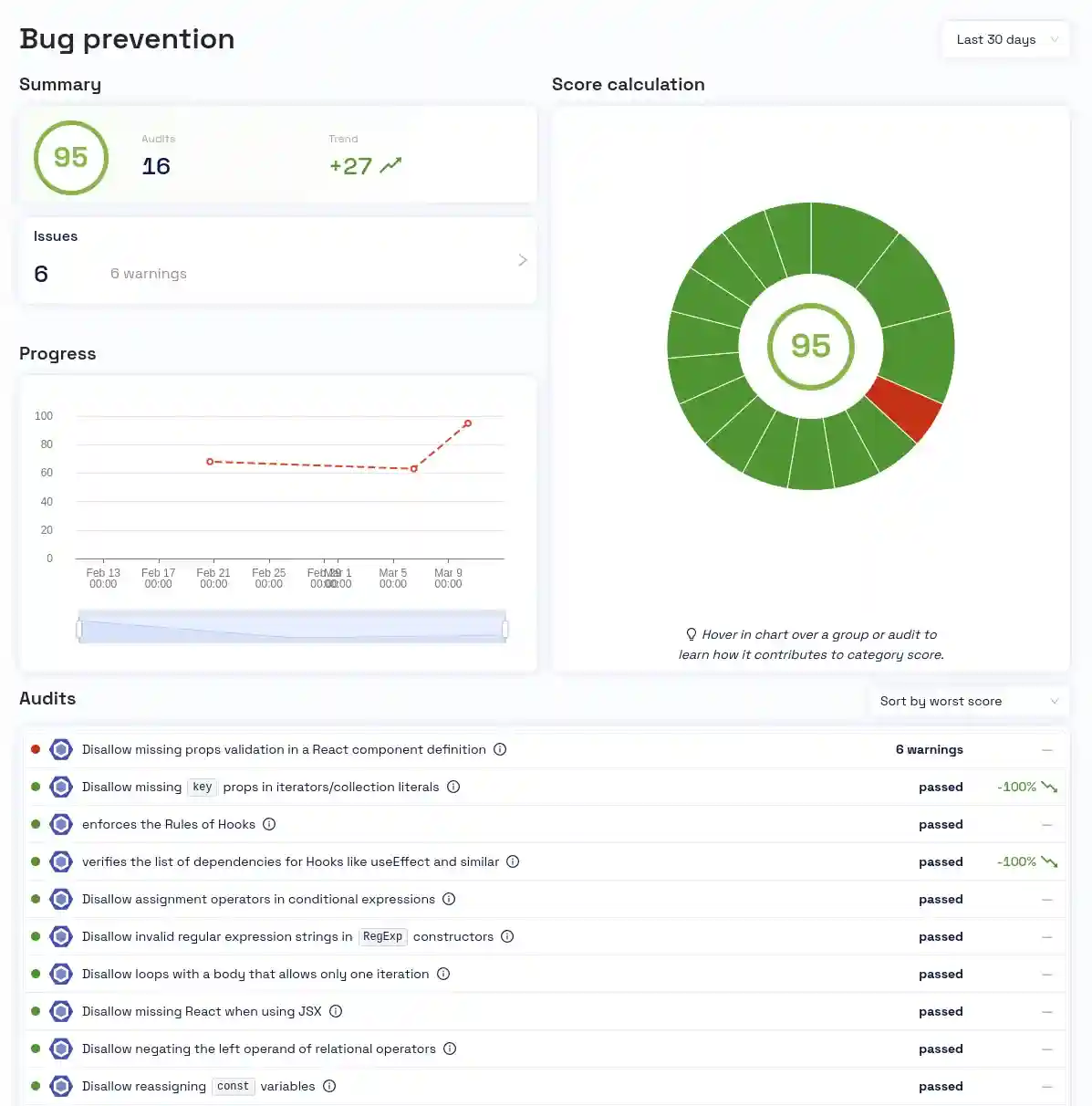Open the Sort by worst score dropdown

(969, 701)
